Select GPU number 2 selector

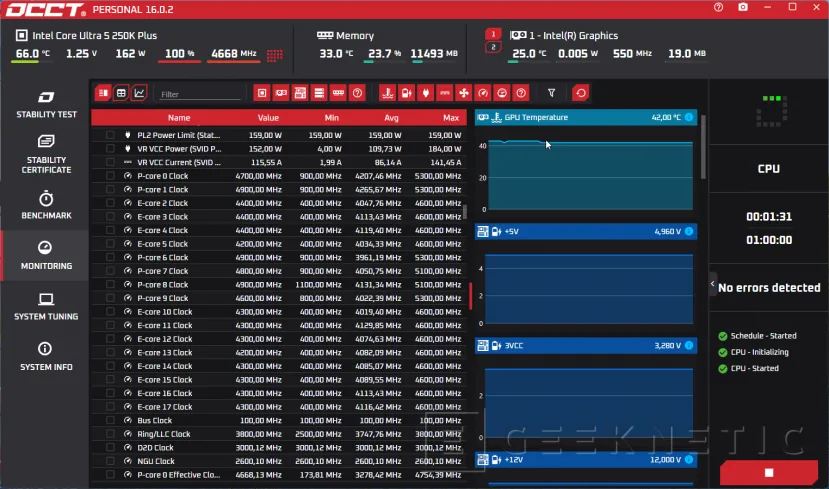492,47
